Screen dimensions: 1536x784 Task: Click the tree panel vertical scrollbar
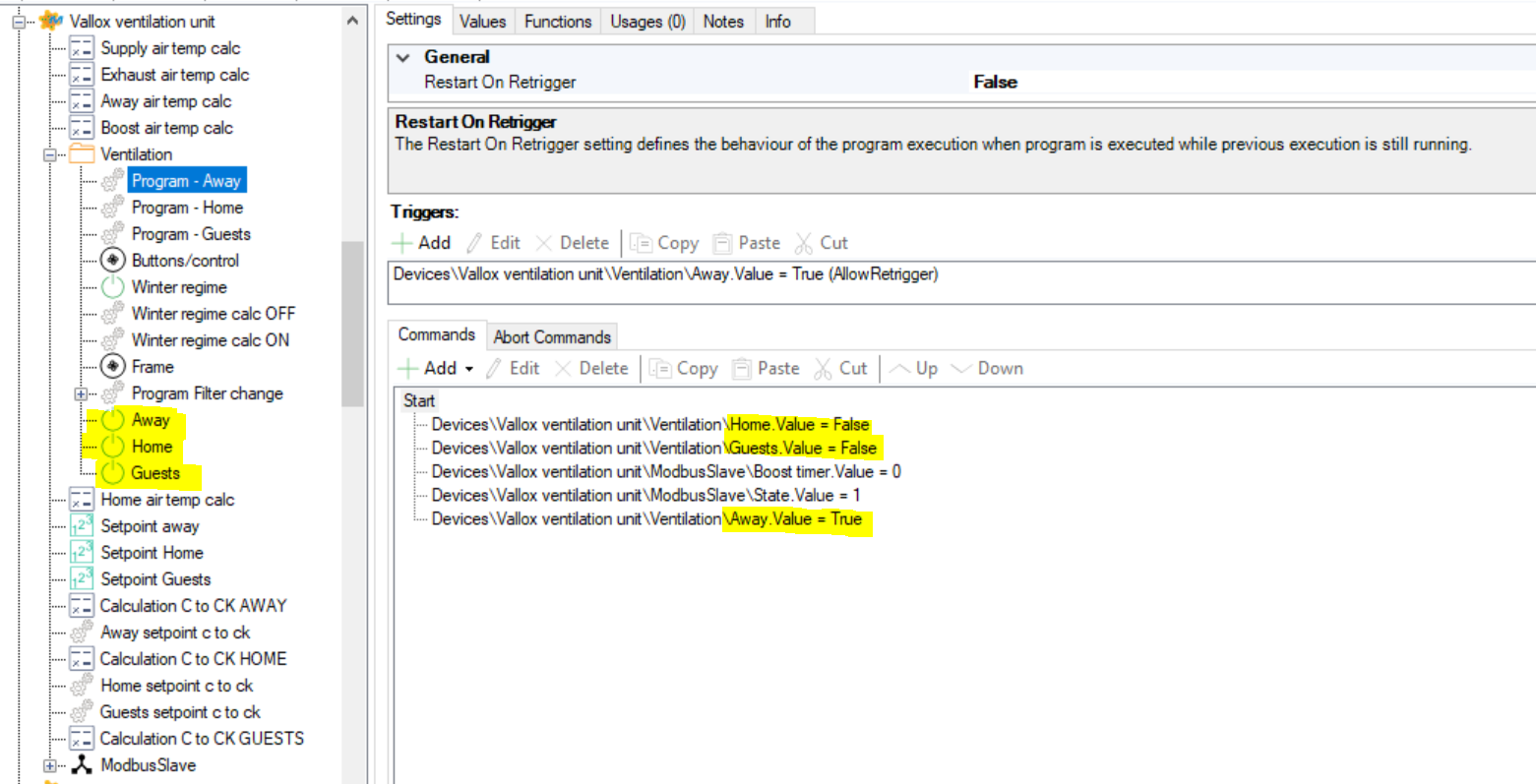point(352,325)
